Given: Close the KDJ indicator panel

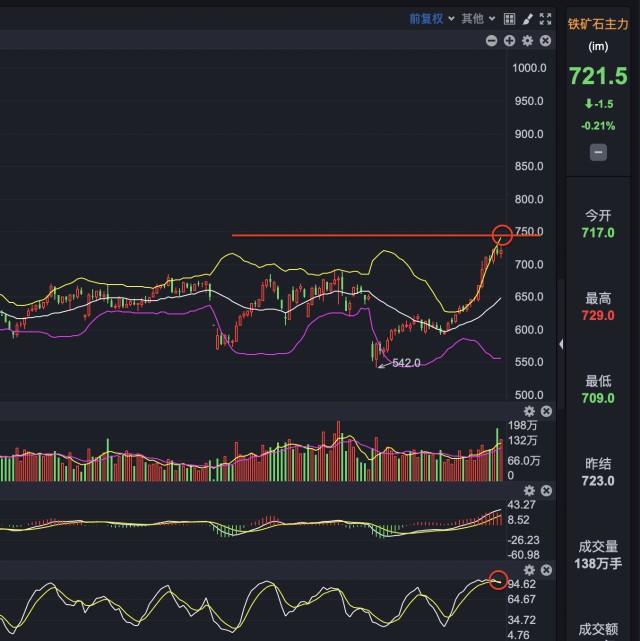Looking at the screenshot, I should point(546,570).
